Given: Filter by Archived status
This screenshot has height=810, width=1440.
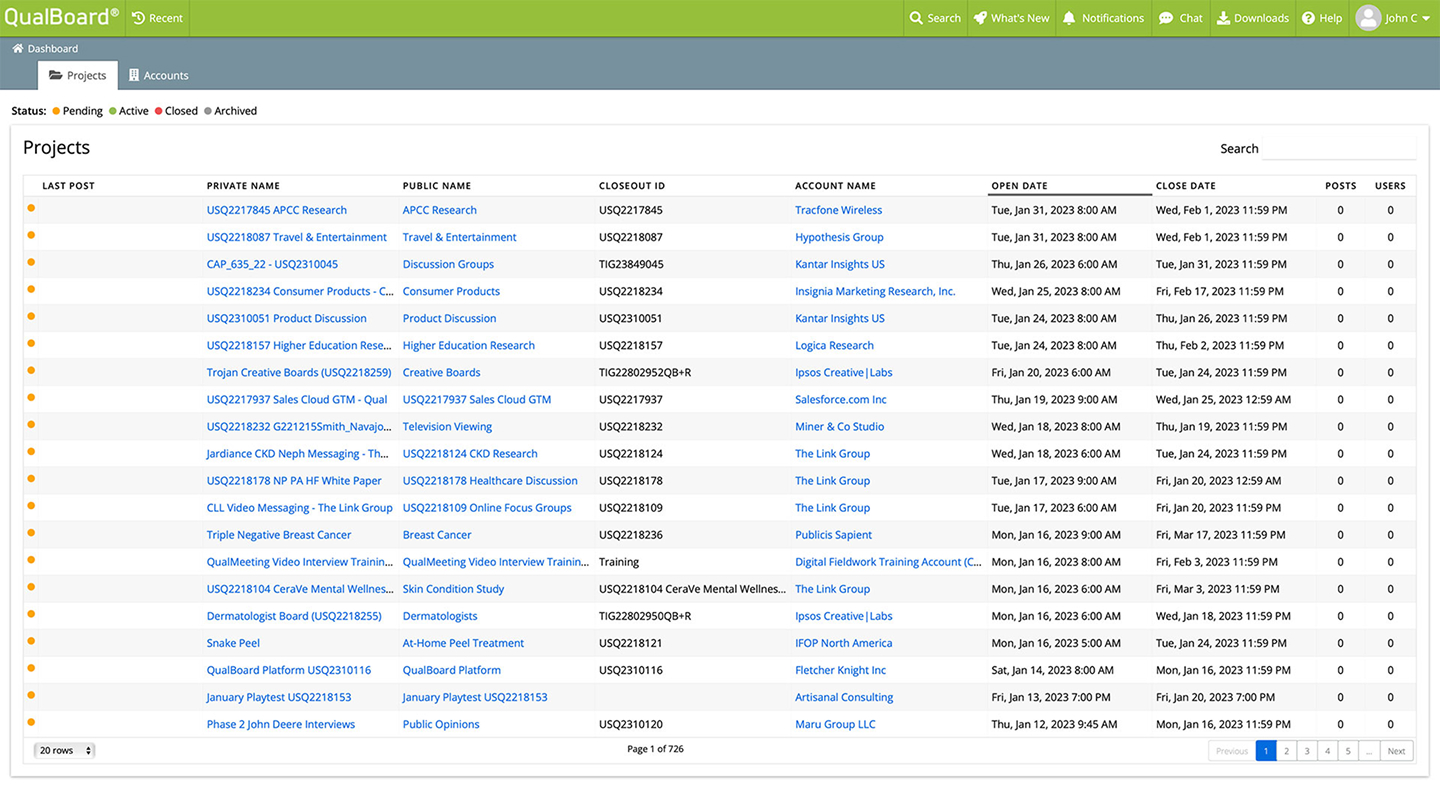Looking at the screenshot, I should [x=231, y=111].
